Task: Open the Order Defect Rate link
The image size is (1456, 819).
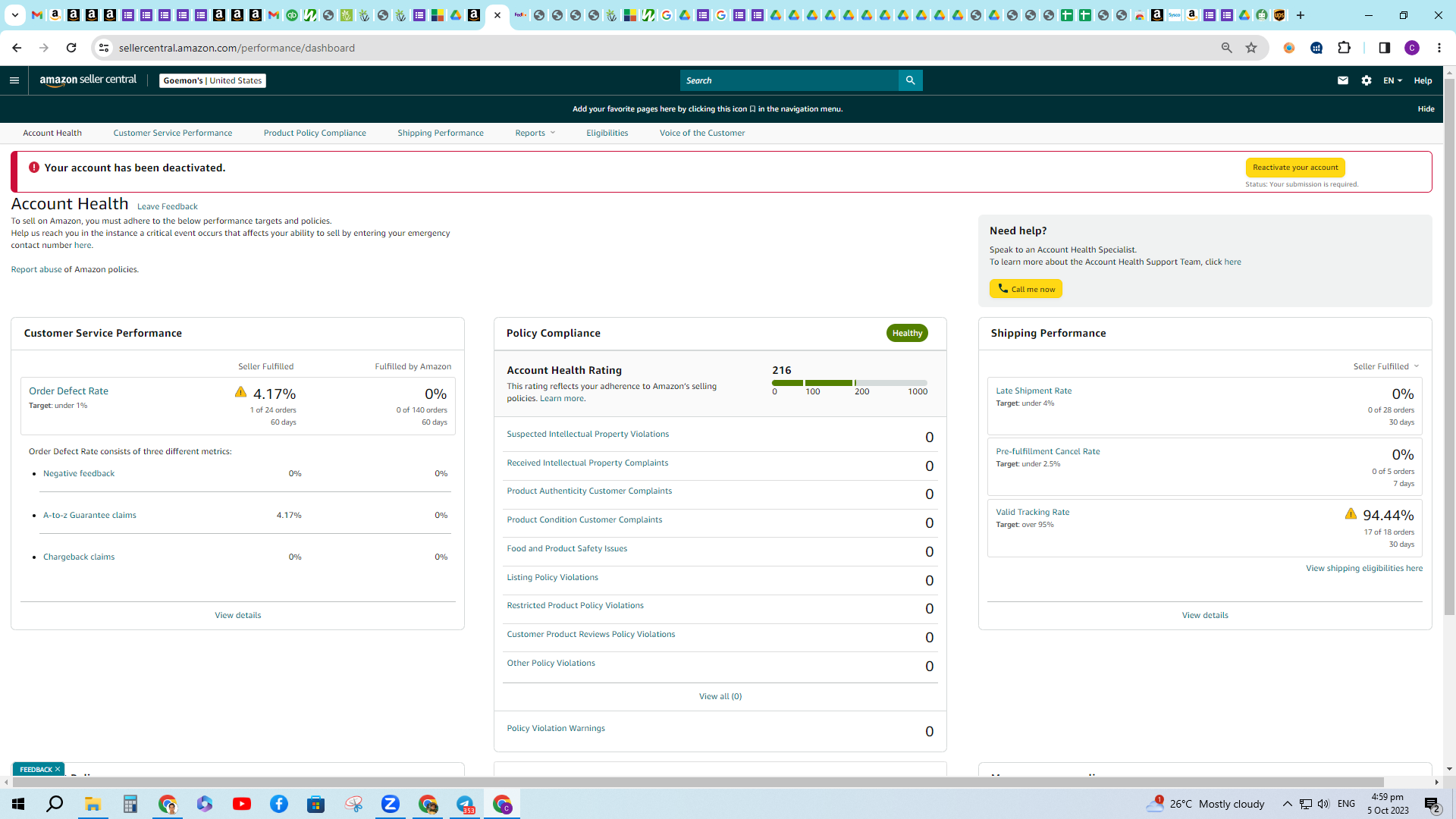Action: click(x=68, y=391)
